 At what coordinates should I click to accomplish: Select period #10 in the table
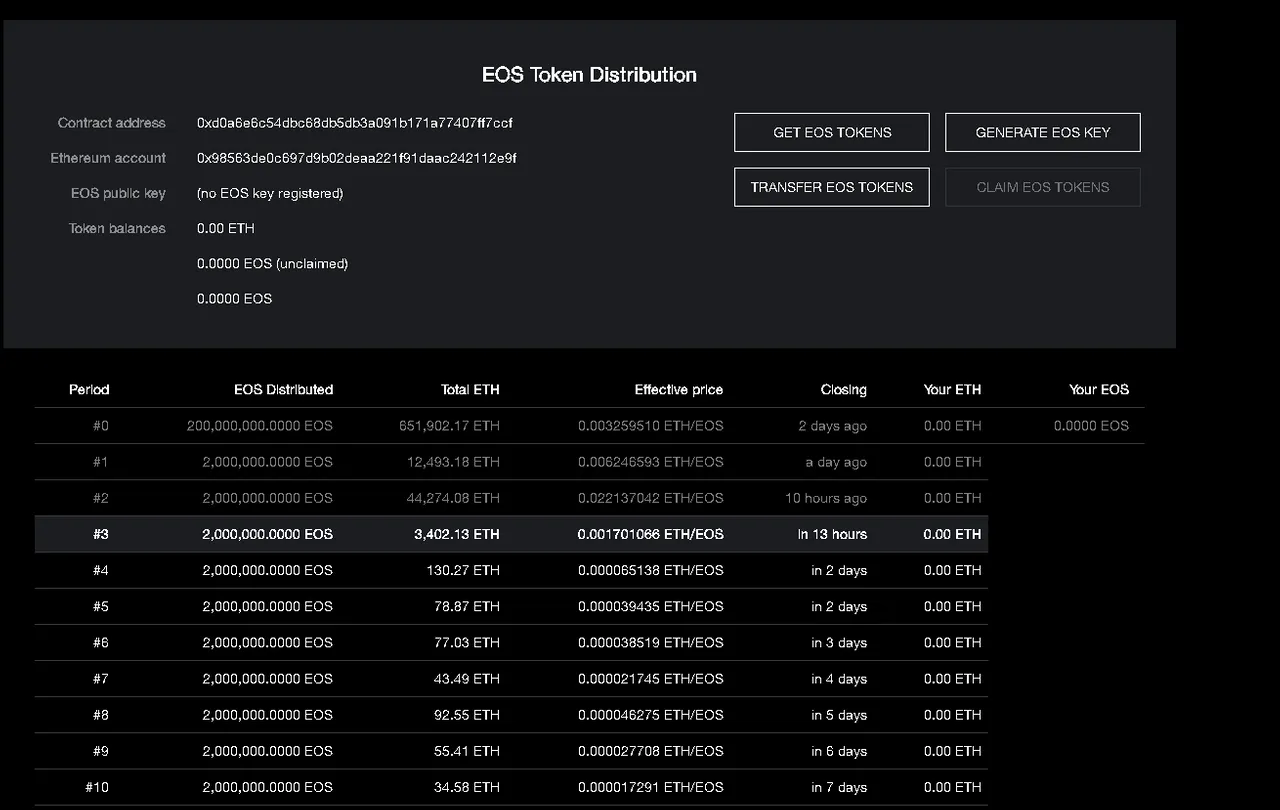97,787
